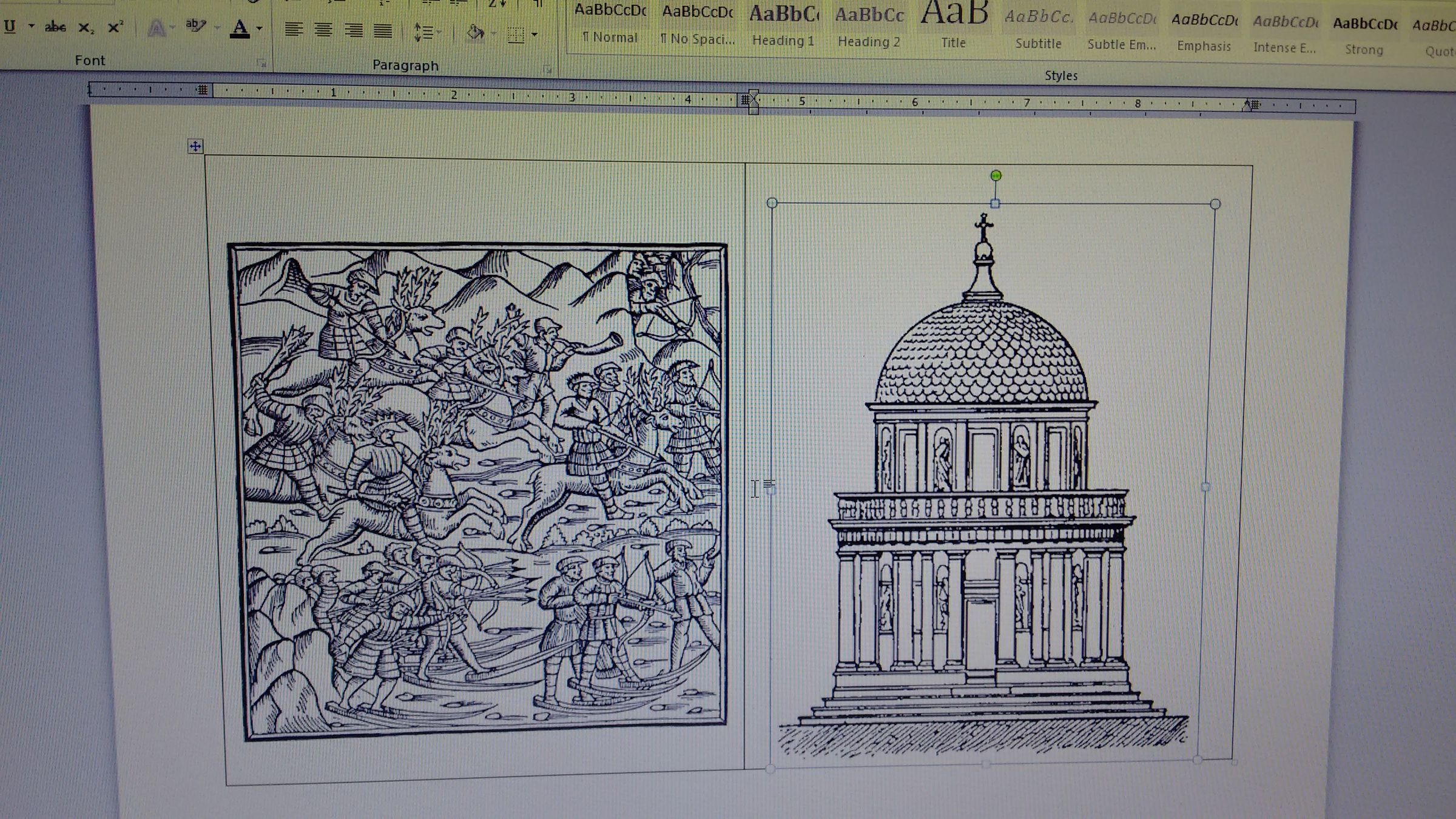Open borders dropdown arrow
This screenshot has width=1456, height=819.
tap(534, 35)
